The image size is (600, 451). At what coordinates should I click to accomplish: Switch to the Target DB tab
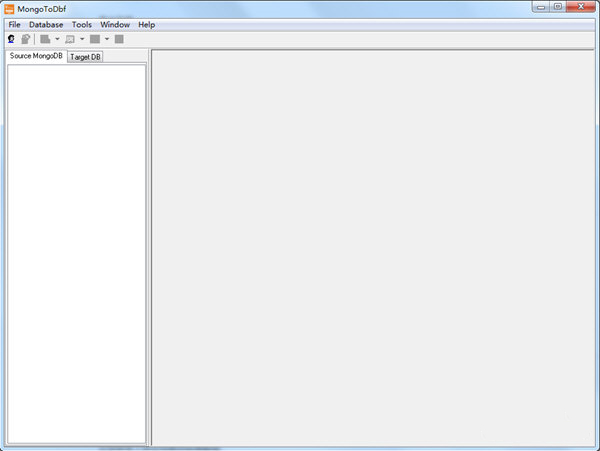point(85,57)
